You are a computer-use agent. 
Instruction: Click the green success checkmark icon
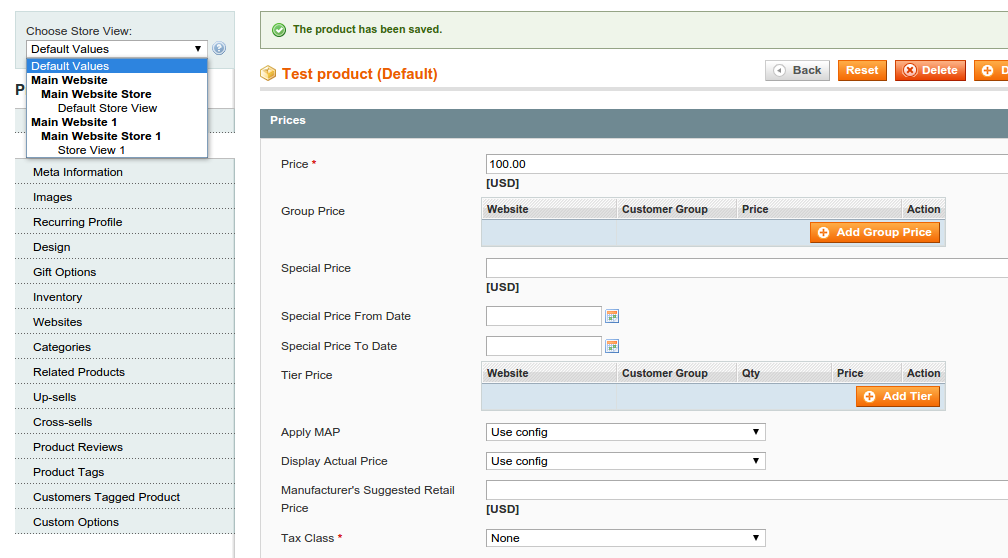[279, 30]
